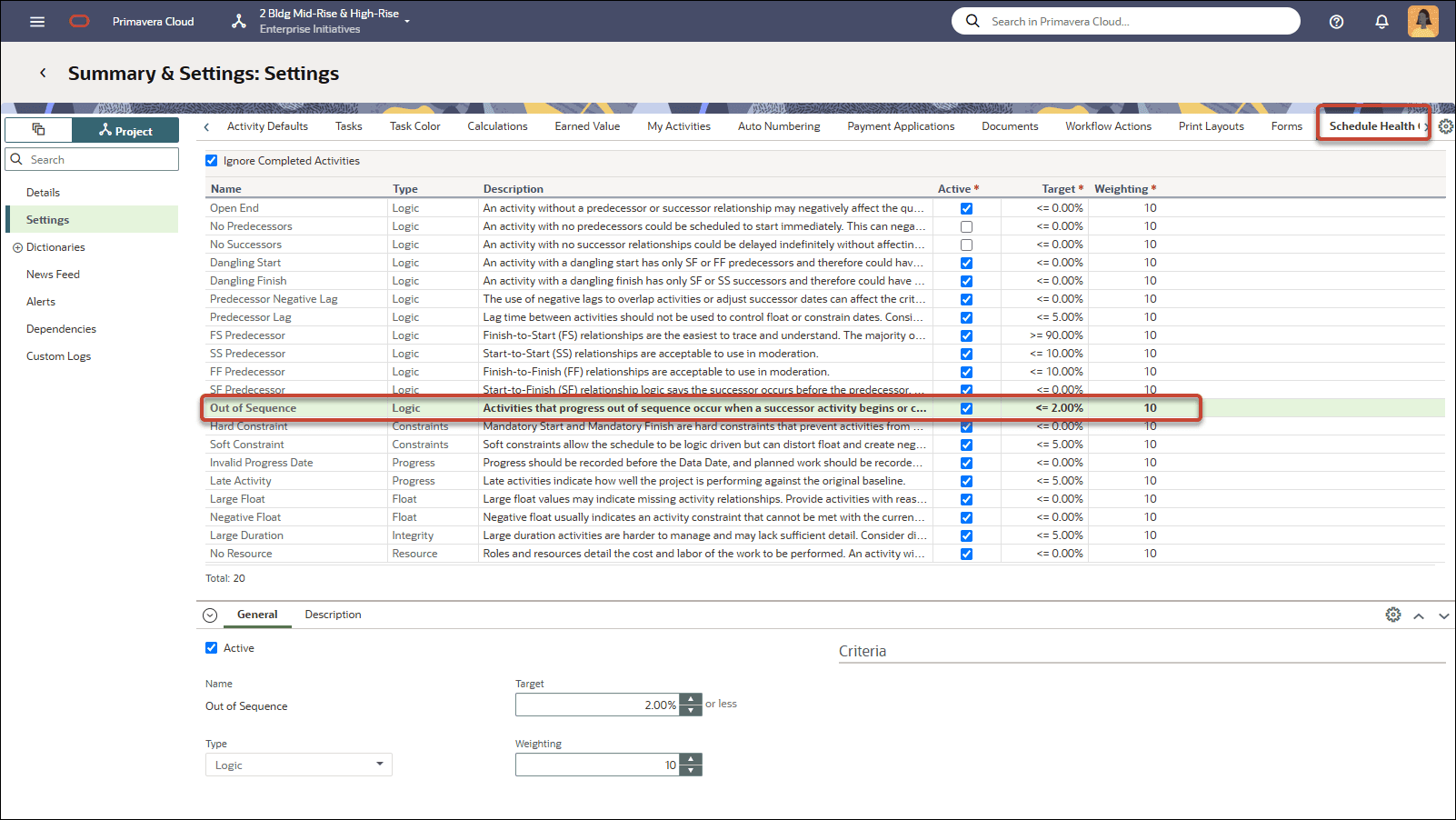Screen dimensions: 1456x820
Task: Open the Auto Numbering tab
Action: coord(779,126)
